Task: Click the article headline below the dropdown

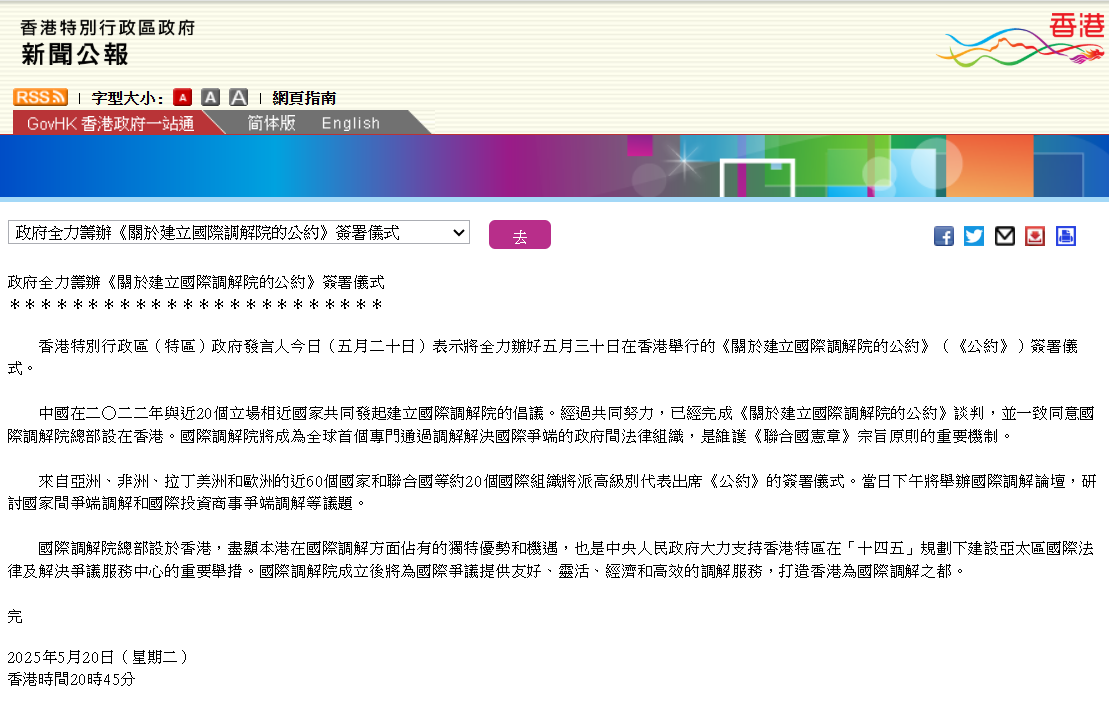Action: pos(196,283)
